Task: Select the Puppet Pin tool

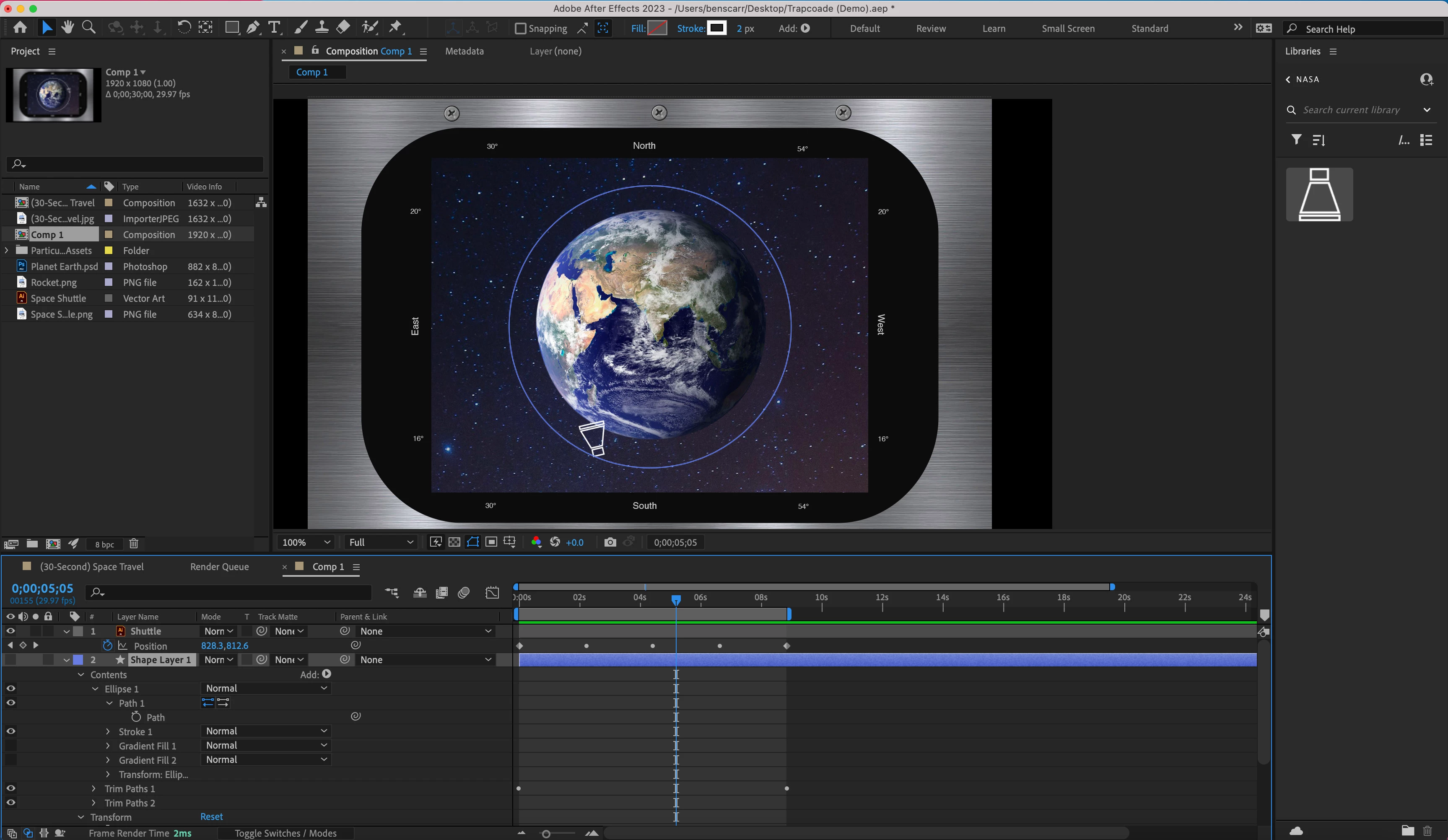Action: pos(395,28)
